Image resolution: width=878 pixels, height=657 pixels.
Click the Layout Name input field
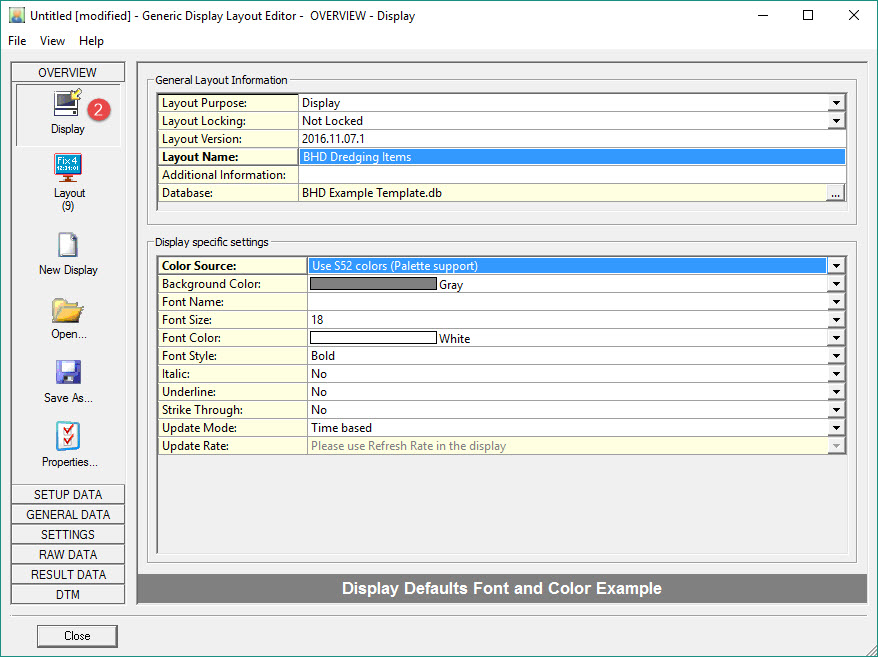pyautogui.click(x=572, y=157)
